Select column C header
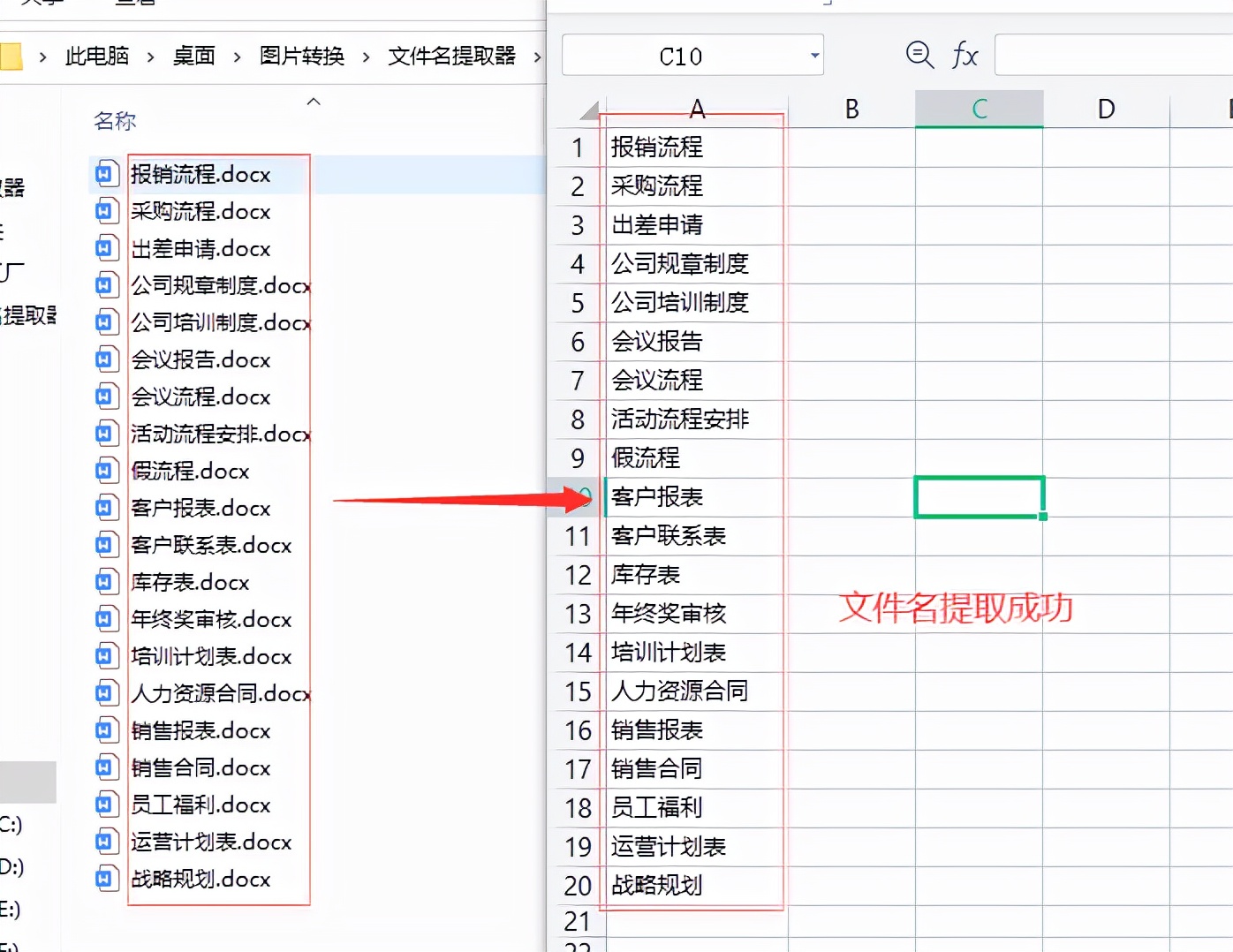 (x=979, y=110)
